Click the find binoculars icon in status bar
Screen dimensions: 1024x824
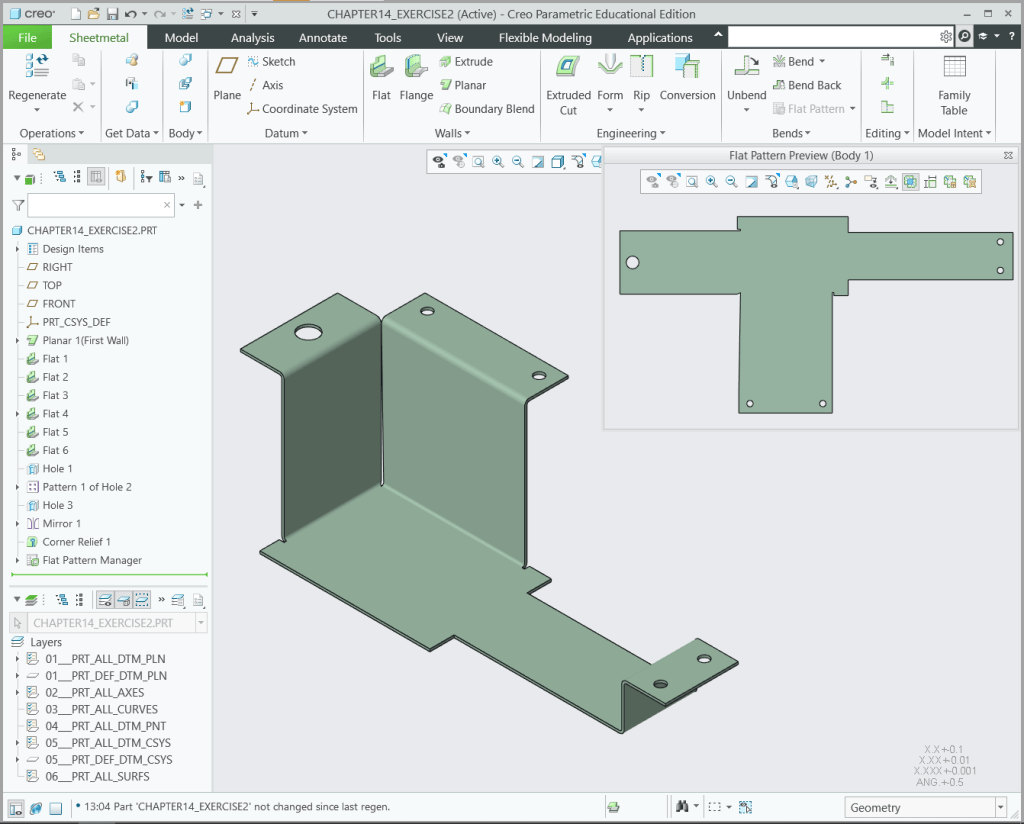tap(682, 807)
